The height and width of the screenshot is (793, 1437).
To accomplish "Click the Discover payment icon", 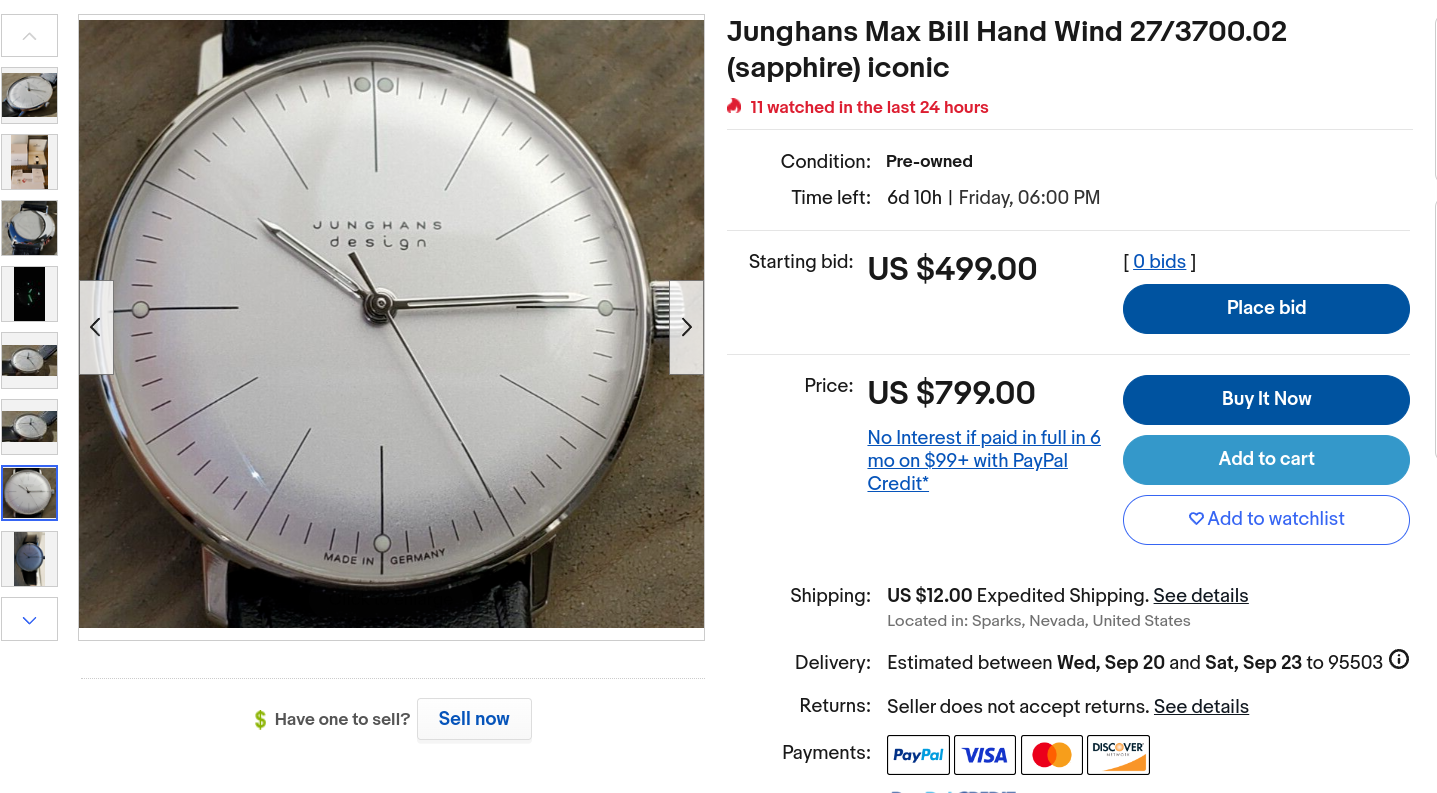I will [x=1118, y=755].
